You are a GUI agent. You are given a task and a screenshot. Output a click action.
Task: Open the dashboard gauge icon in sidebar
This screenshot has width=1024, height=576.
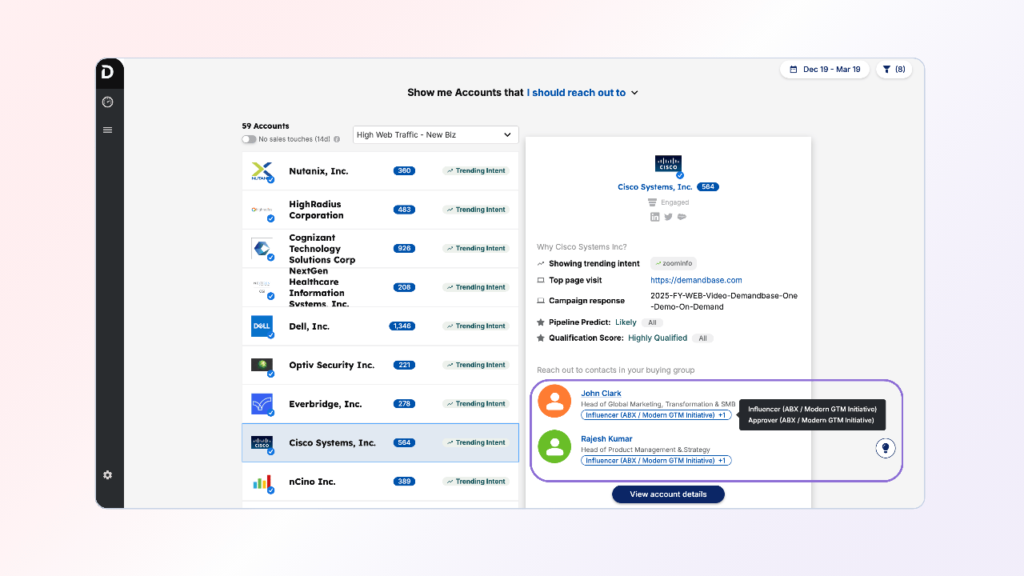[x=108, y=102]
